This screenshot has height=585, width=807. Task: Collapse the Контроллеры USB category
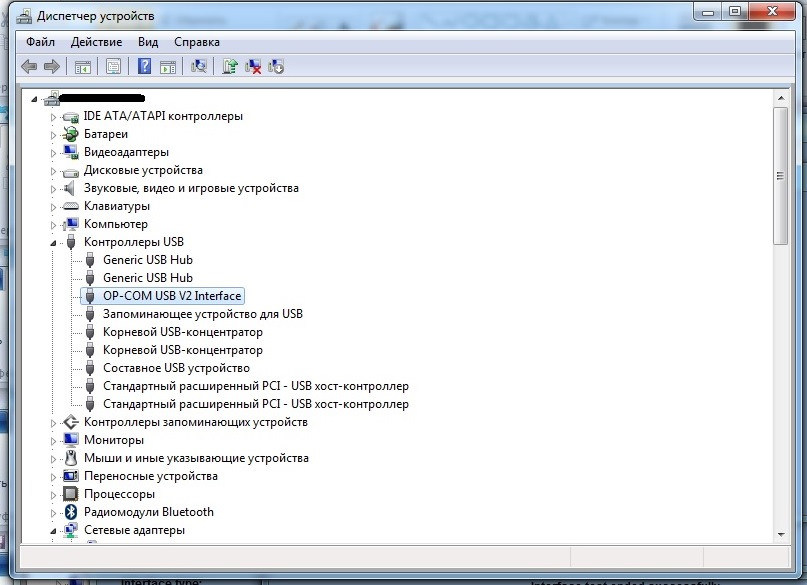coord(53,243)
